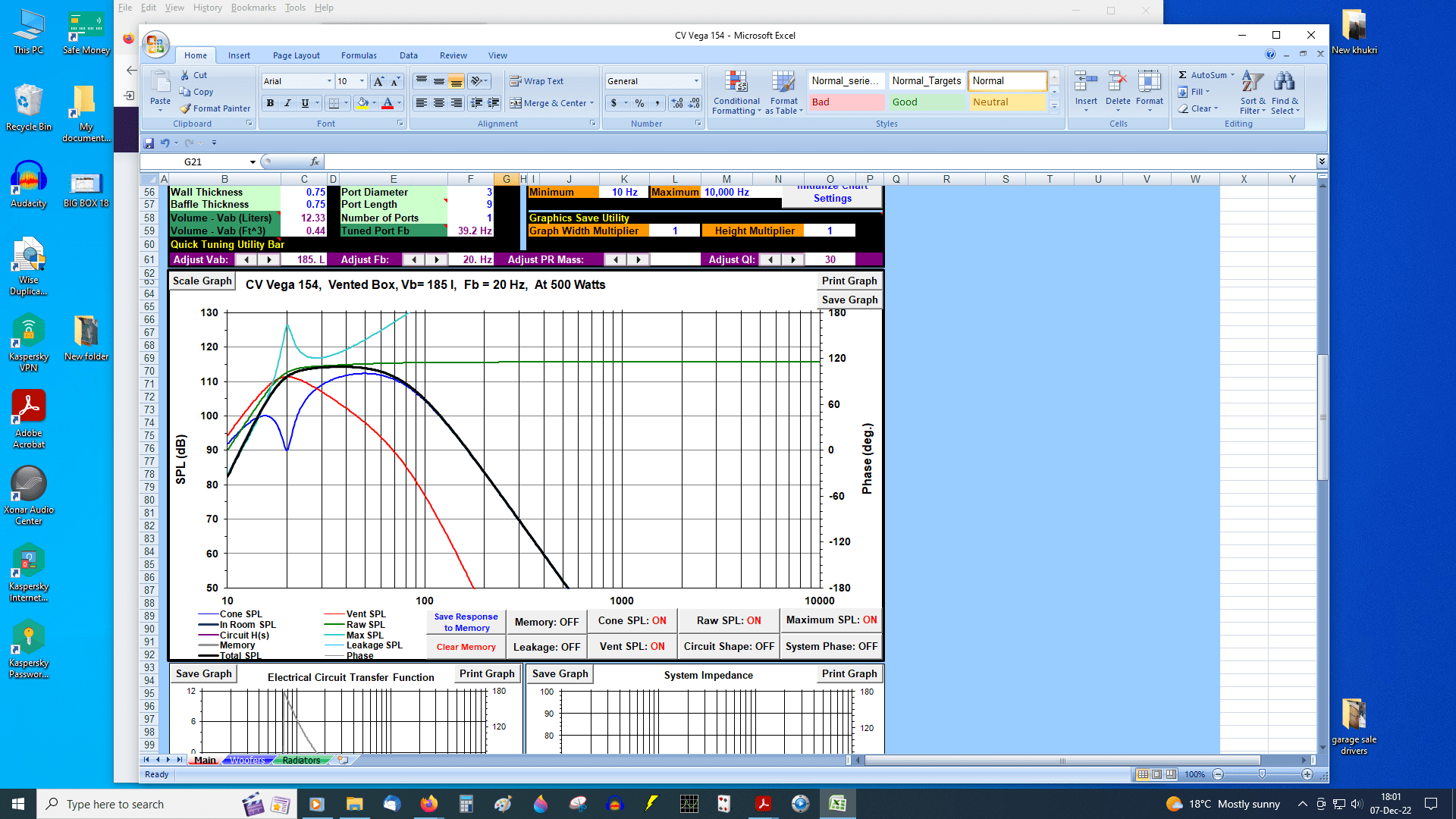Open Conditional Formatting menu
Image resolution: width=1456 pixels, height=819 pixels.
(x=736, y=93)
